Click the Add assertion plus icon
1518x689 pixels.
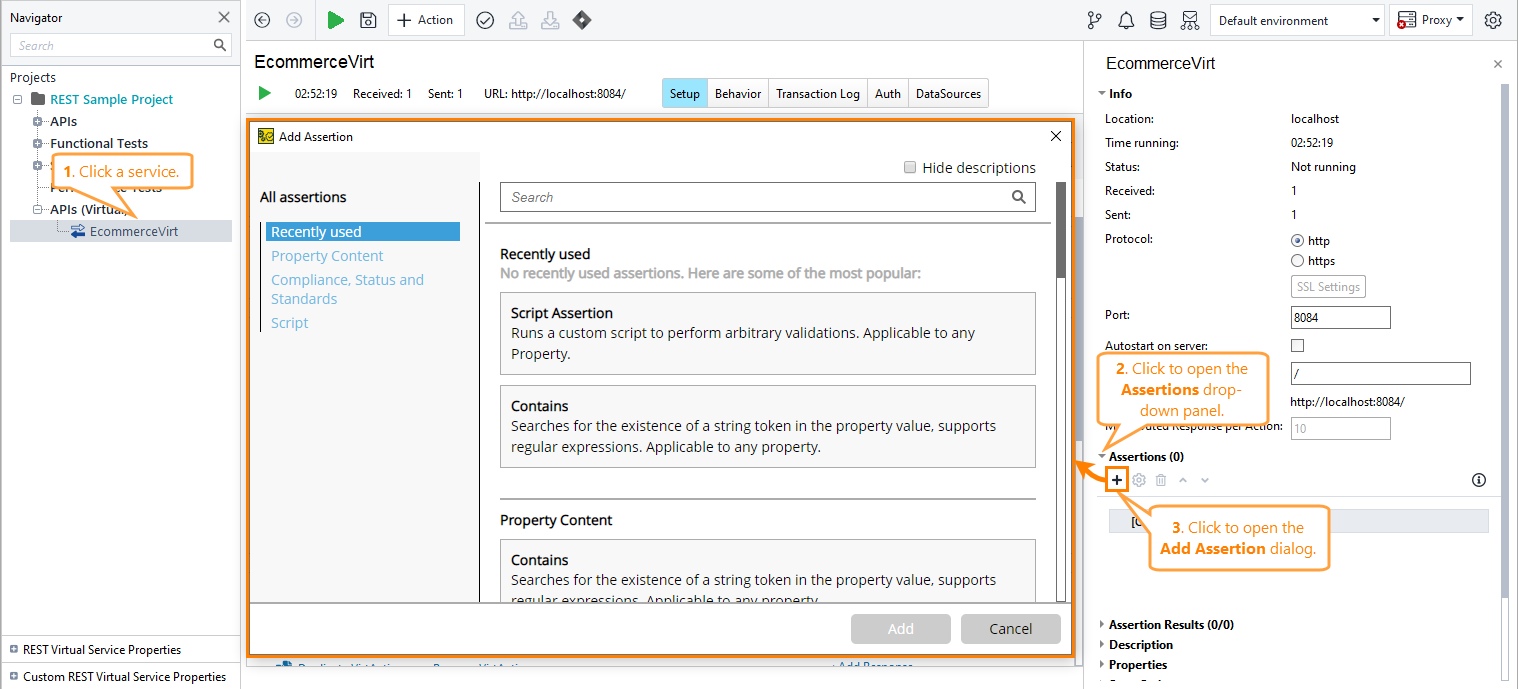(1117, 479)
